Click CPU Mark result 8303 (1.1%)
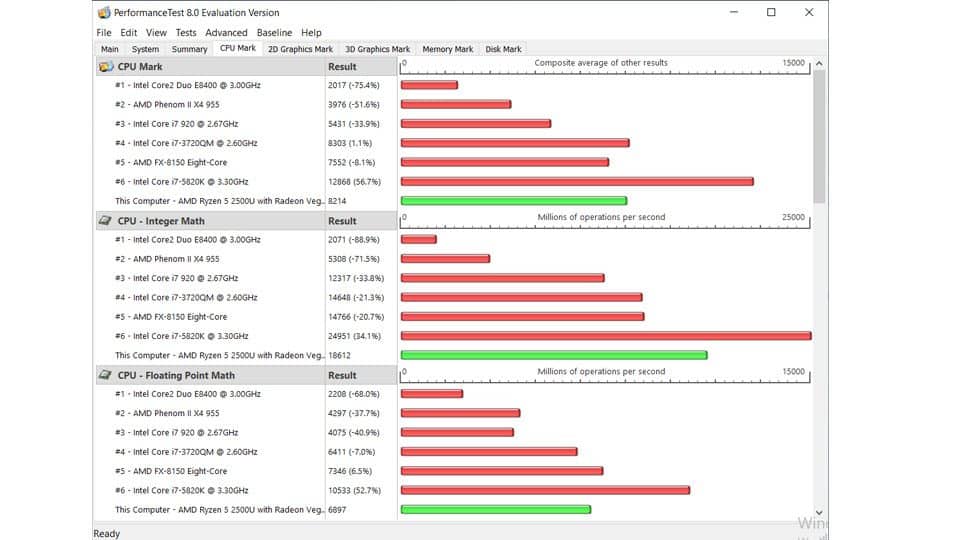The image size is (960, 540). click(350, 143)
